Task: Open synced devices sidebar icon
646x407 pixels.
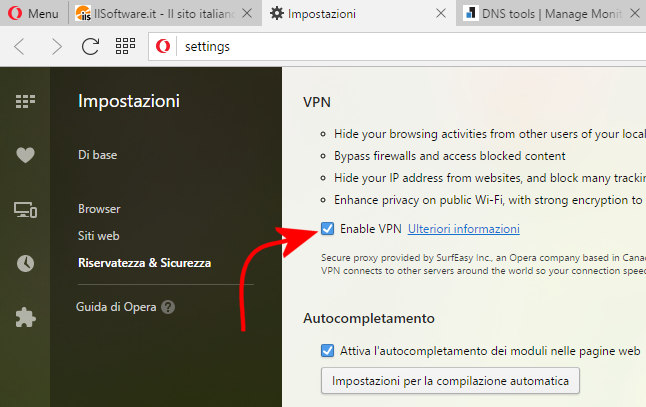Action: pyautogui.click(x=25, y=210)
